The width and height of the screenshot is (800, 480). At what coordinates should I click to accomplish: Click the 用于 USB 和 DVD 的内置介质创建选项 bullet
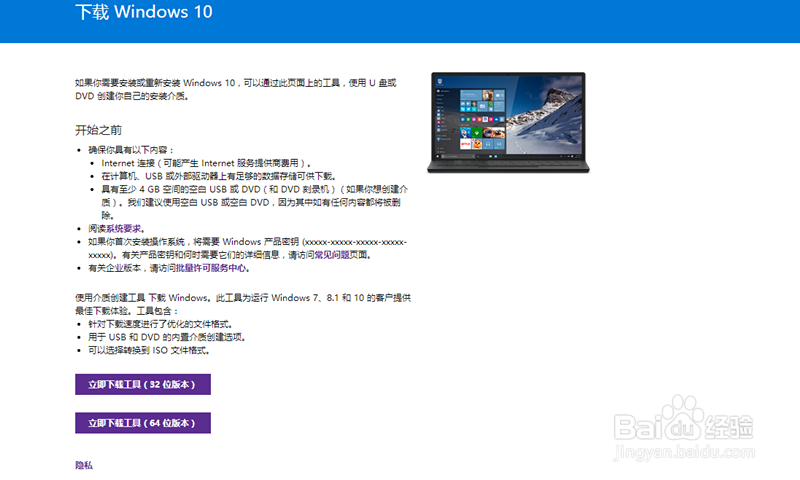166,337
